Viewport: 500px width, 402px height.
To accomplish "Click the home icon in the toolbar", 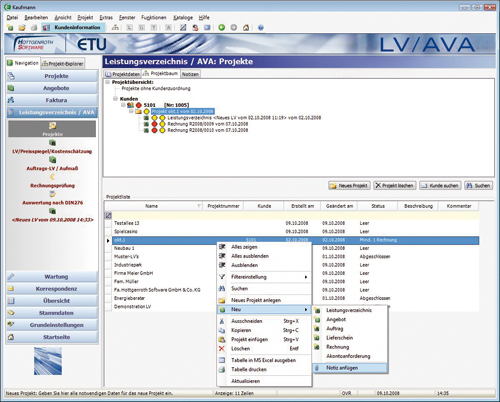I will [246, 28].
